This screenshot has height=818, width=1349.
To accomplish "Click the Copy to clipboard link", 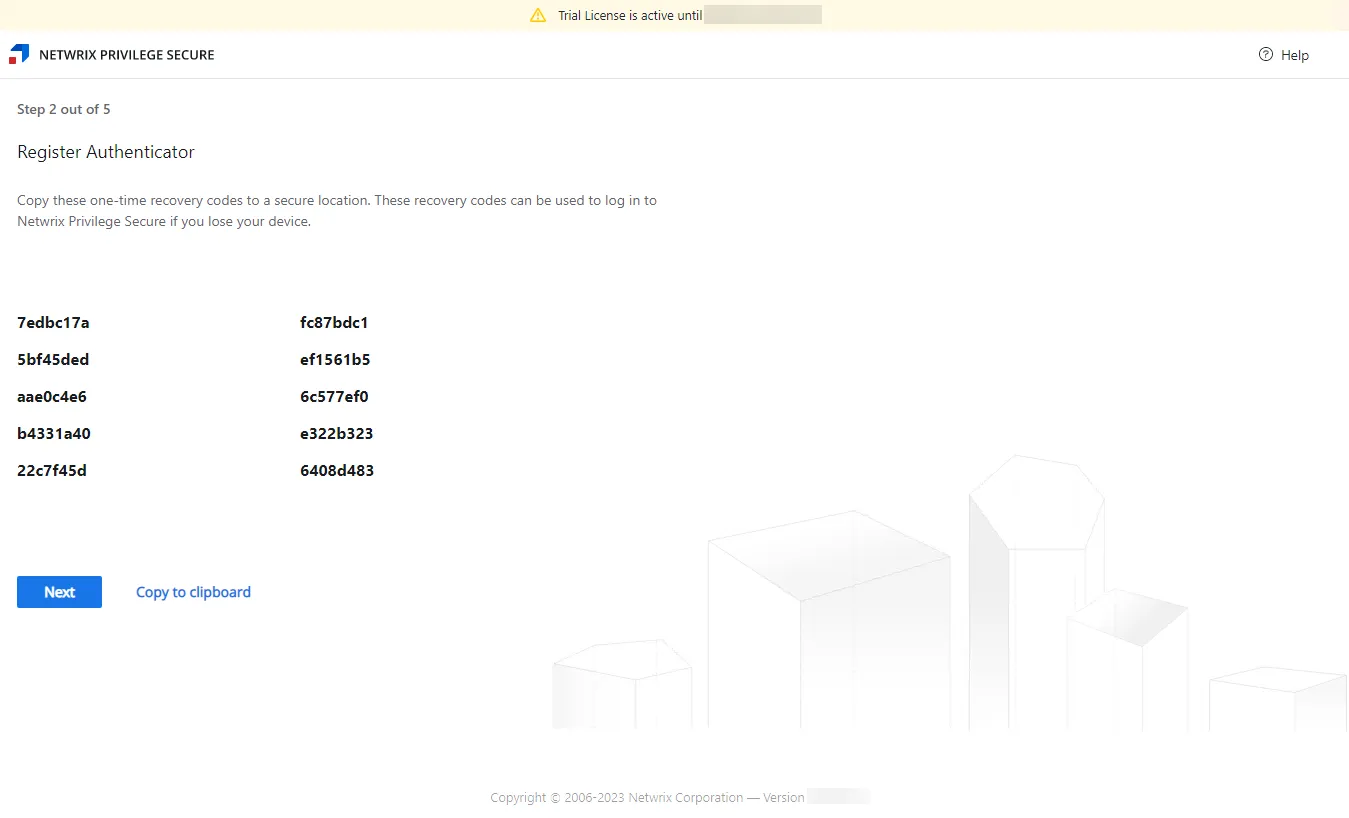I will [193, 592].
